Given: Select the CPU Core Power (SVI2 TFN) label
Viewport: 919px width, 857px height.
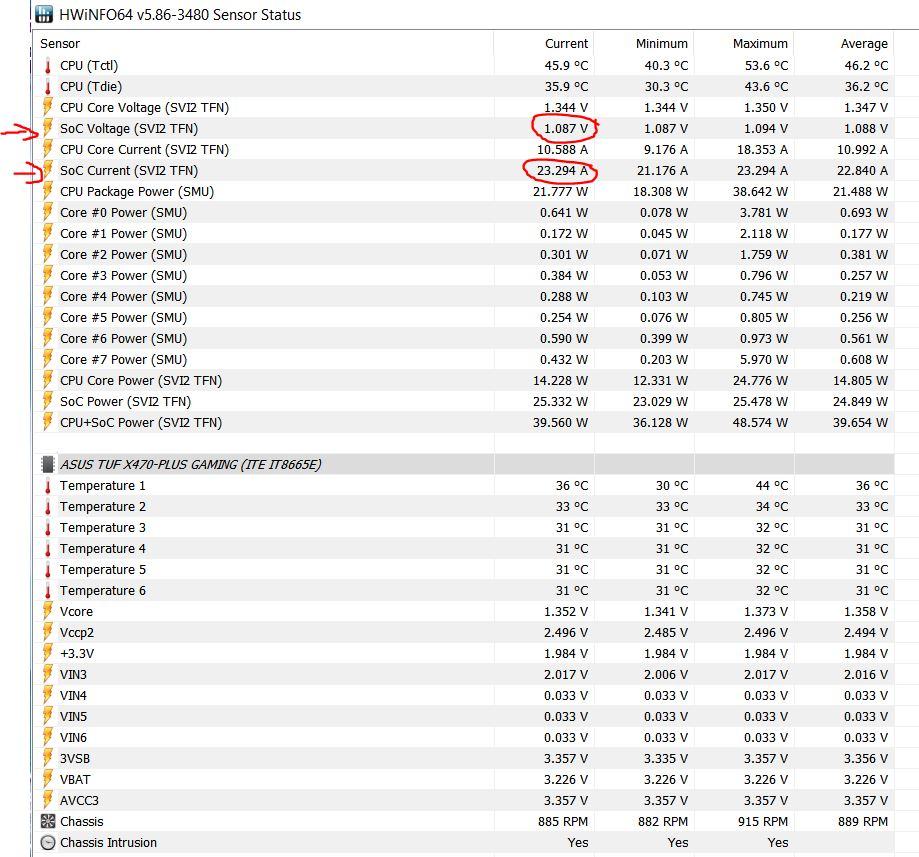Looking at the screenshot, I should click(x=141, y=381).
